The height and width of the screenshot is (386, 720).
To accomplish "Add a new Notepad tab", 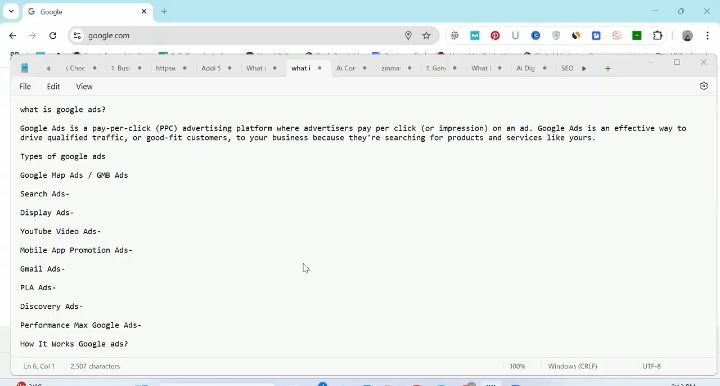I will 608,68.
